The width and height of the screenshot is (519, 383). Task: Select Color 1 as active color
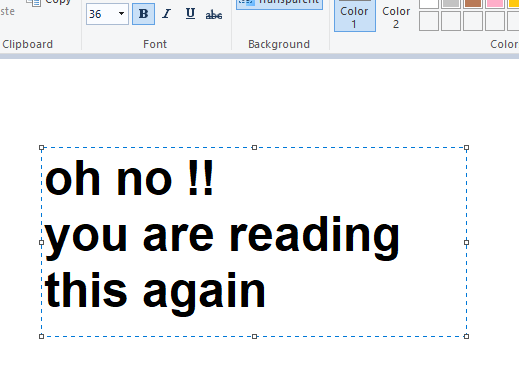coord(355,15)
